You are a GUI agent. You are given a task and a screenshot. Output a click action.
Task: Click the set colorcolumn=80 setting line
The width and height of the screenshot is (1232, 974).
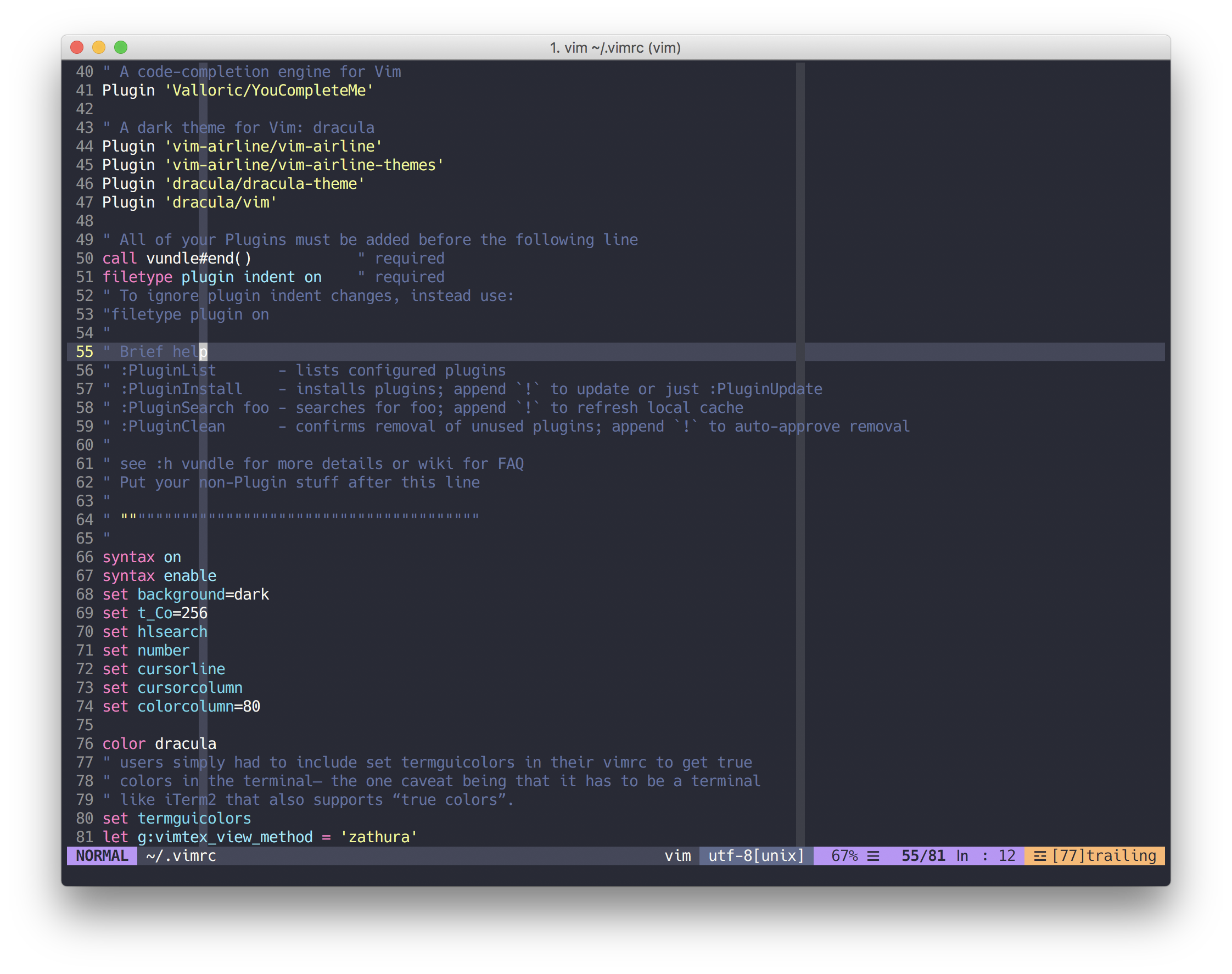pyautogui.click(x=181, y=706)
